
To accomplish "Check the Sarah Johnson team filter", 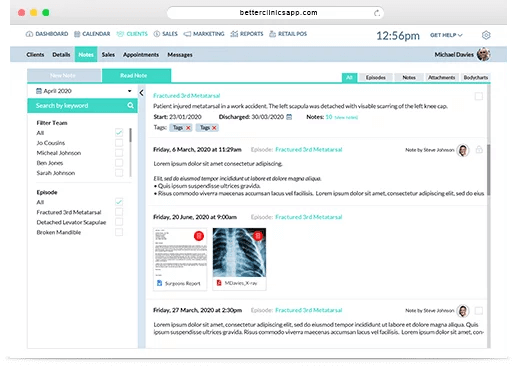I will point(119,173).
